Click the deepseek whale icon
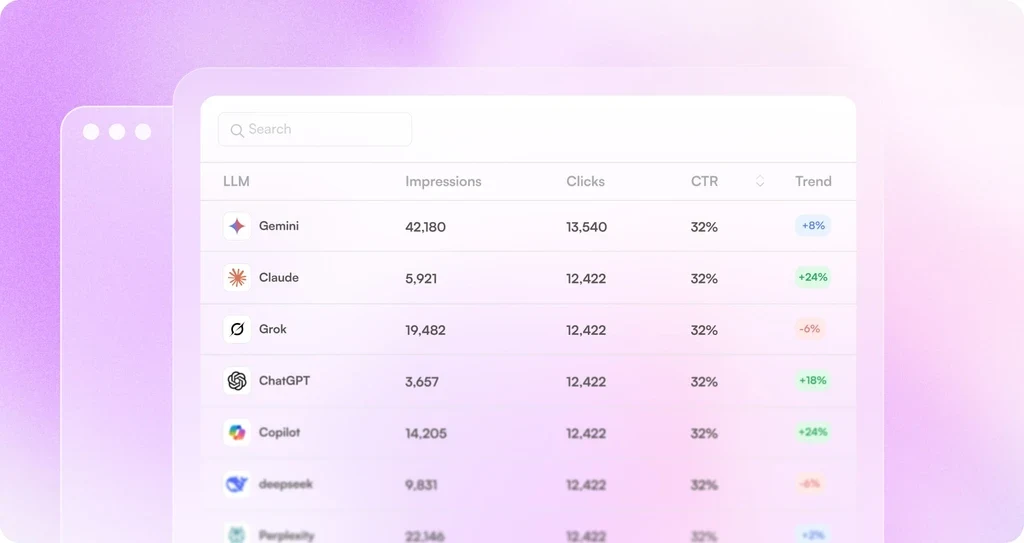 pos(237,484)
